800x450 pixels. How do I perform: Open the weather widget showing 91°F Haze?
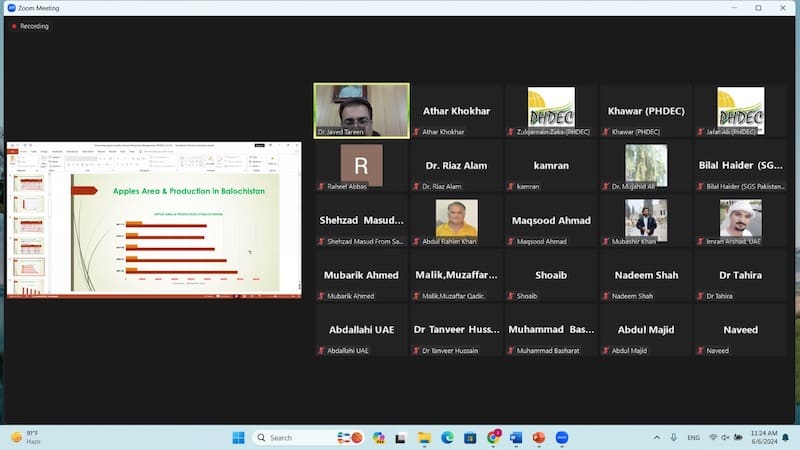pos(30,437)
